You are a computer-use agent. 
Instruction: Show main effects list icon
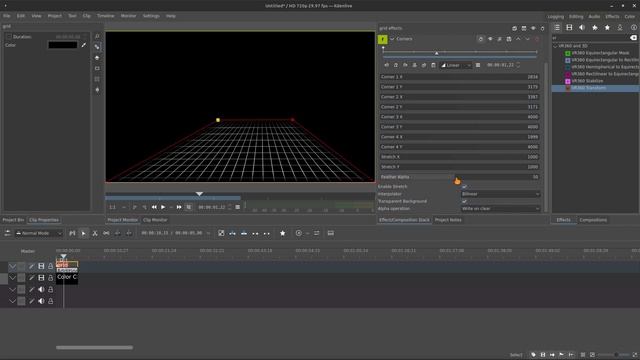[x=557, y=27]
